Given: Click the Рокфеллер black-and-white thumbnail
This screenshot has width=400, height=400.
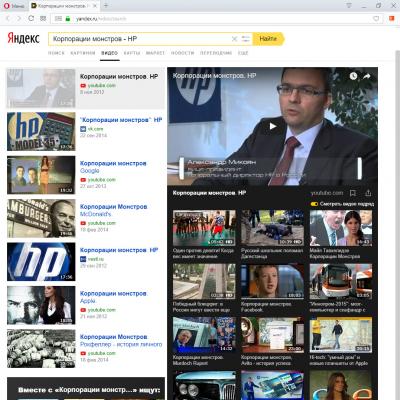Looking at the screenshot, I should tap(41, 348).
